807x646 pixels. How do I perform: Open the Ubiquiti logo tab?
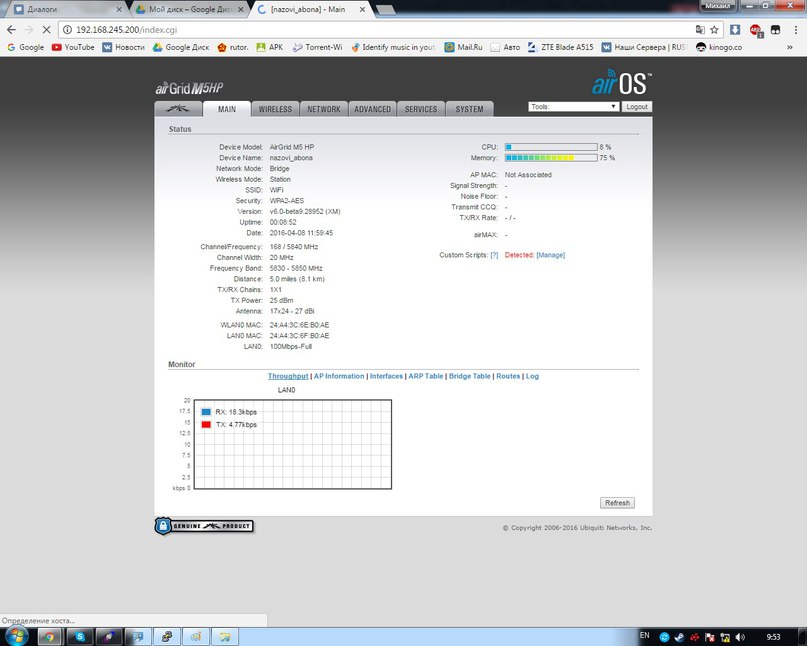coord(178,109)
